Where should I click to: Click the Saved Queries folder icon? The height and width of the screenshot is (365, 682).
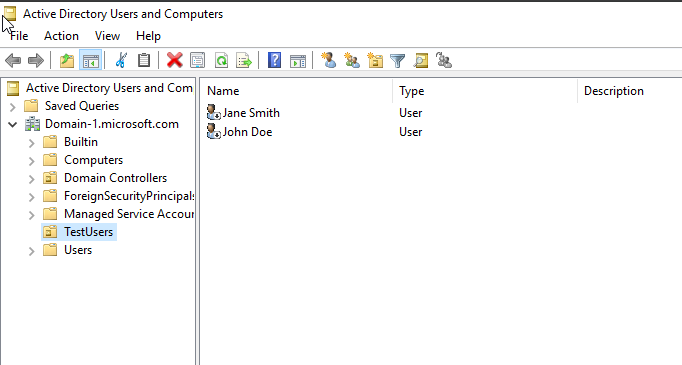(x=31, y=106)
